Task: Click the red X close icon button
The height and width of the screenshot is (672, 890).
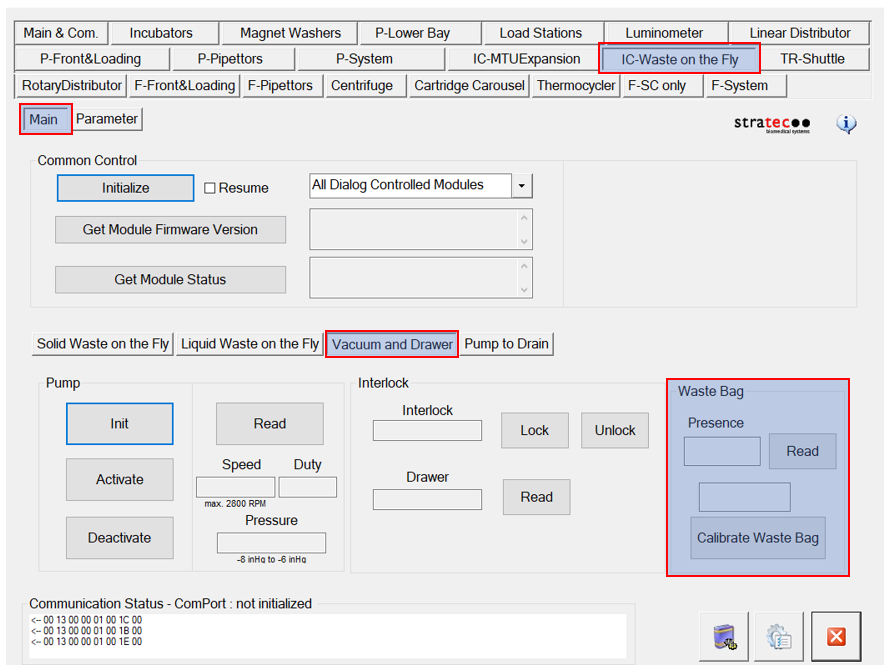Action: [836, 637]
